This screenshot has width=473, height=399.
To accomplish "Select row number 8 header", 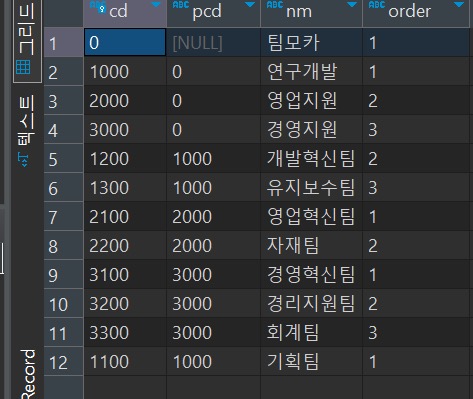I will 64,245.
